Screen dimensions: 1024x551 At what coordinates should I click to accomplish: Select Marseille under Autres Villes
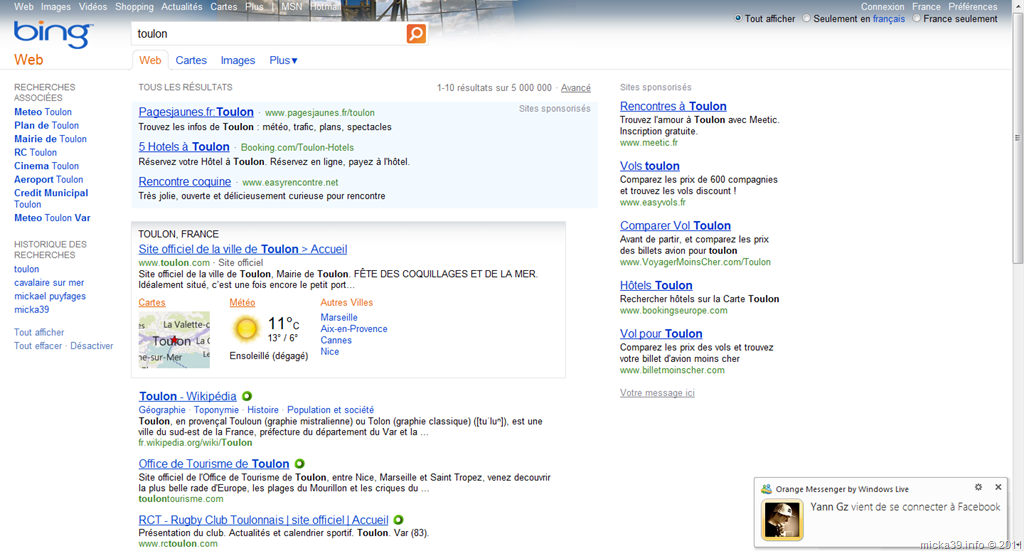coord(339,317)
